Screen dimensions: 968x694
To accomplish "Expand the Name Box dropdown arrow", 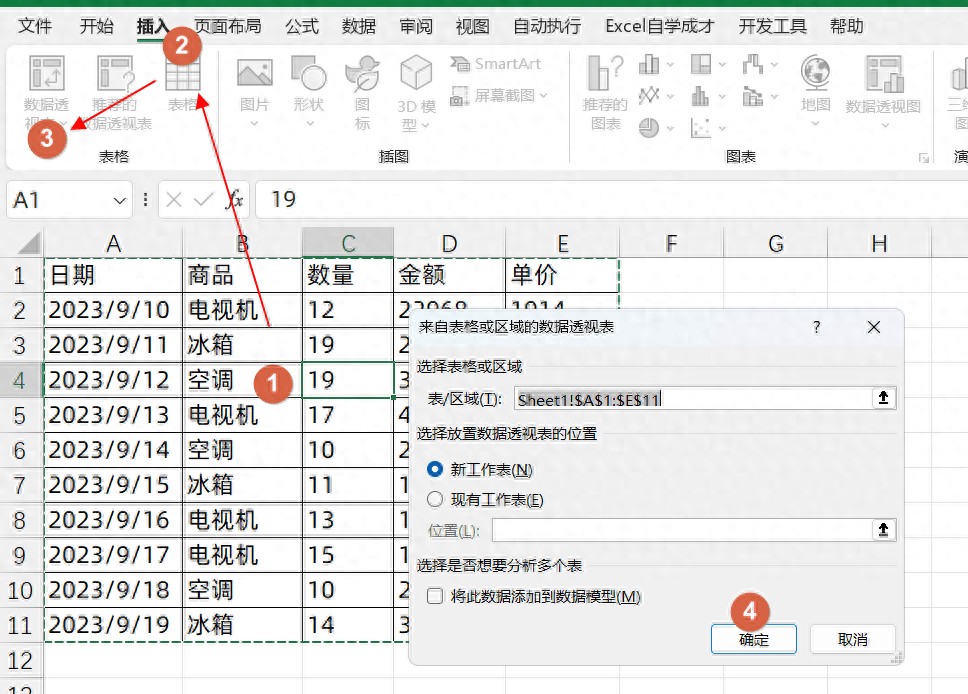I will (x=121, y=200).
